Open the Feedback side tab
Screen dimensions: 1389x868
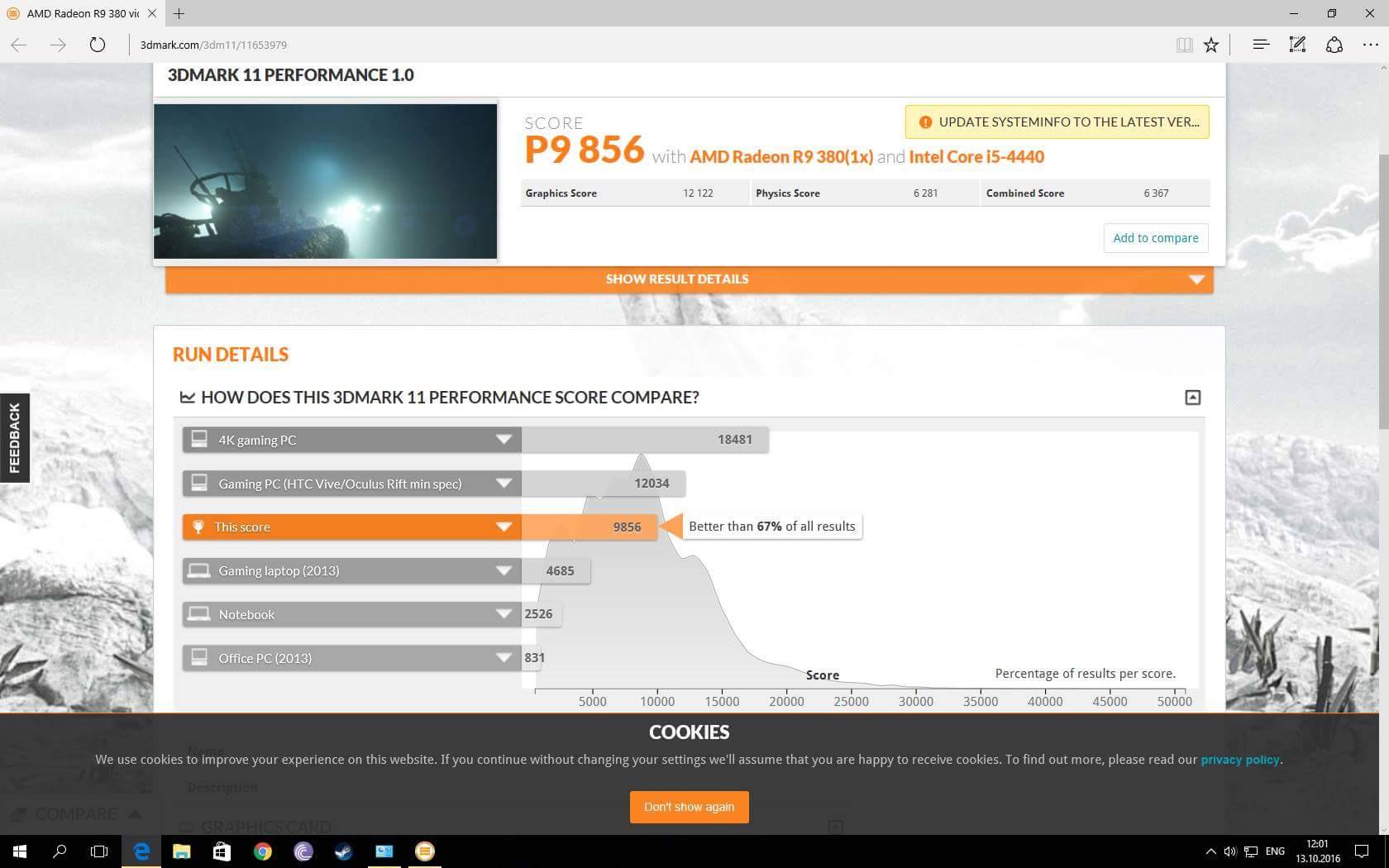pyautogui.click(x=14, y=438)
